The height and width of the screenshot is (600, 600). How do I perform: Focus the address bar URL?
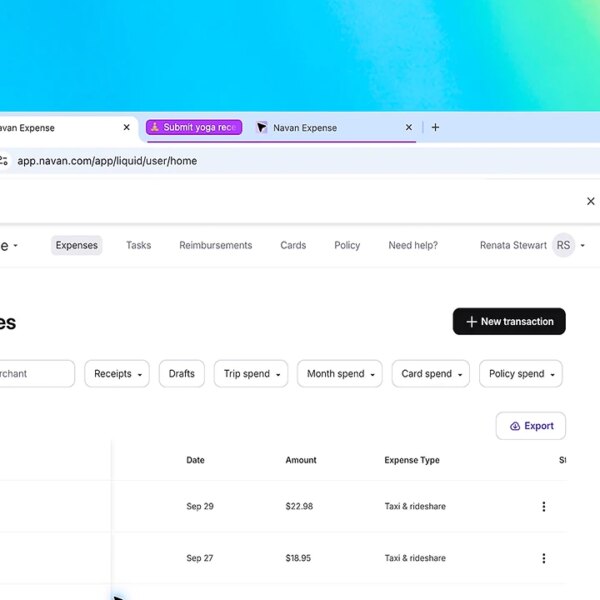107,161
